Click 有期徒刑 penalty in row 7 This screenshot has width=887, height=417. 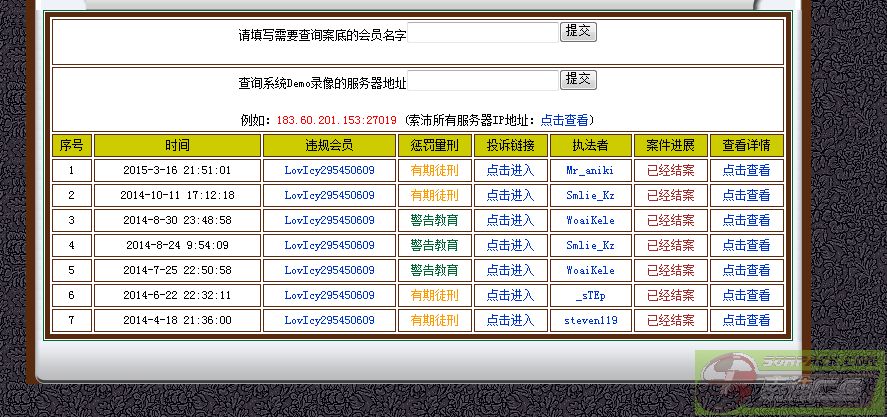pyautogui.click(x=434, y=320)
